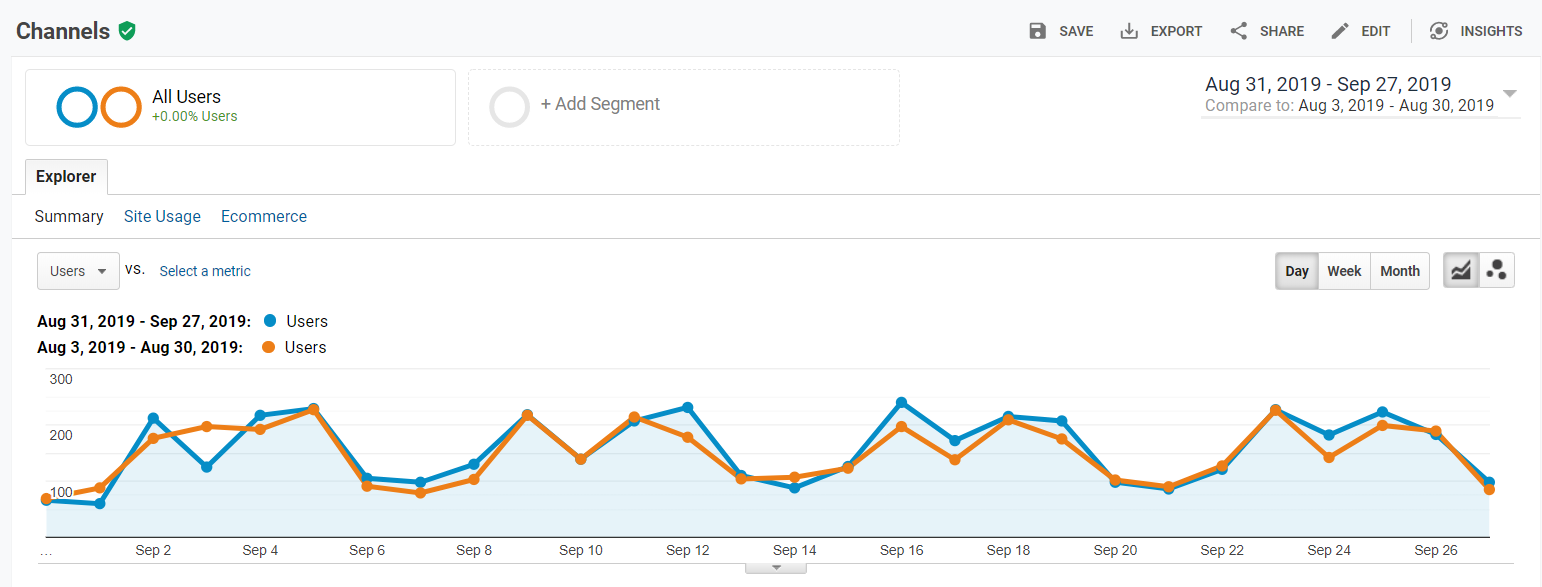Click the Sep 16 blue data point
Screen dimensions: 1542x587
(901, 403)
